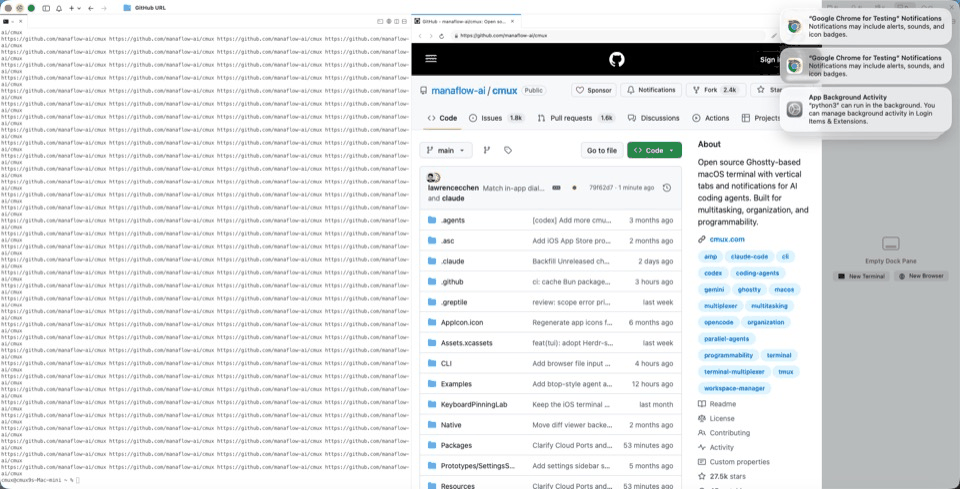Open the Pull requests tab
This screenshot has height=489, width=960.
coord(576,118)
